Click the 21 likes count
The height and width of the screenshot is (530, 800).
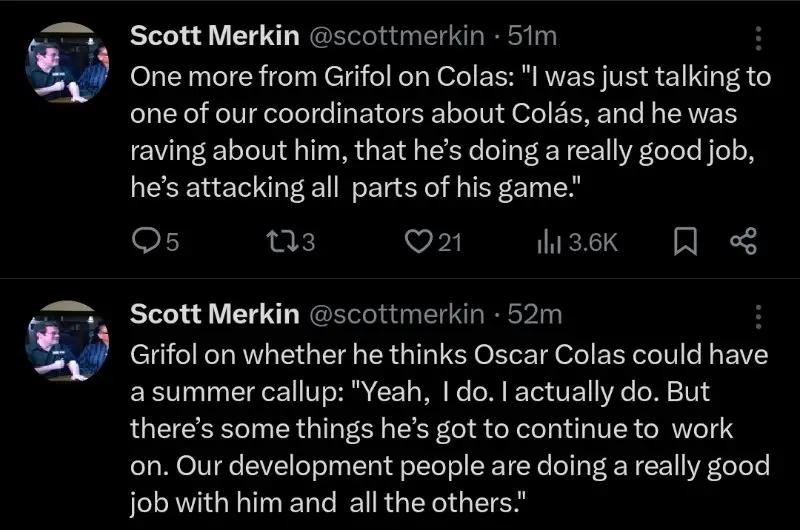450,241
